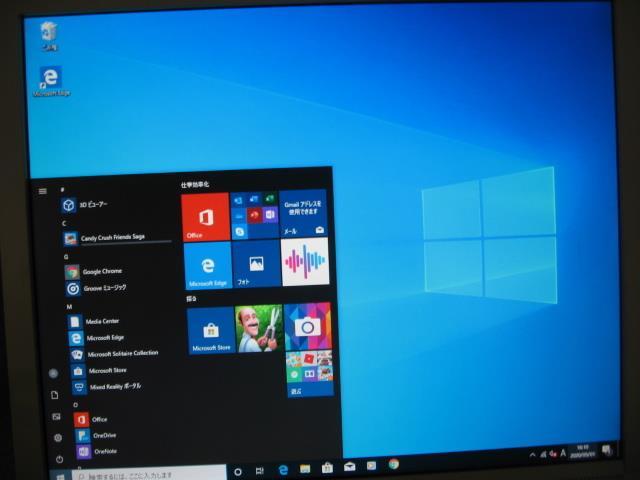Open Microsoft Store from taskbar

[327, 468]
